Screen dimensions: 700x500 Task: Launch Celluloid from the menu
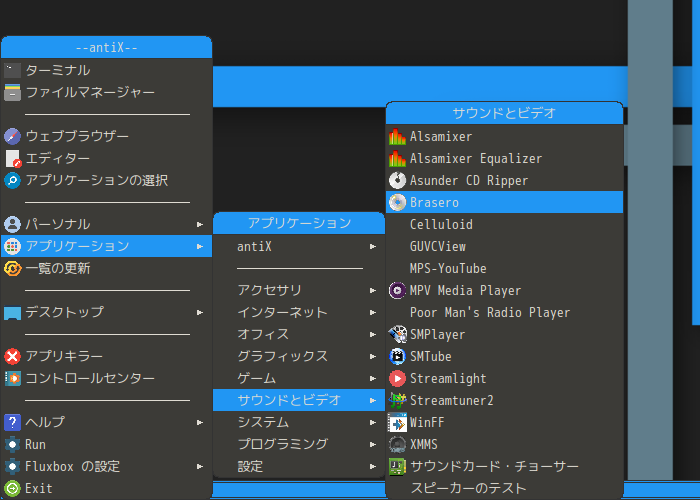[x=504, y=224]
